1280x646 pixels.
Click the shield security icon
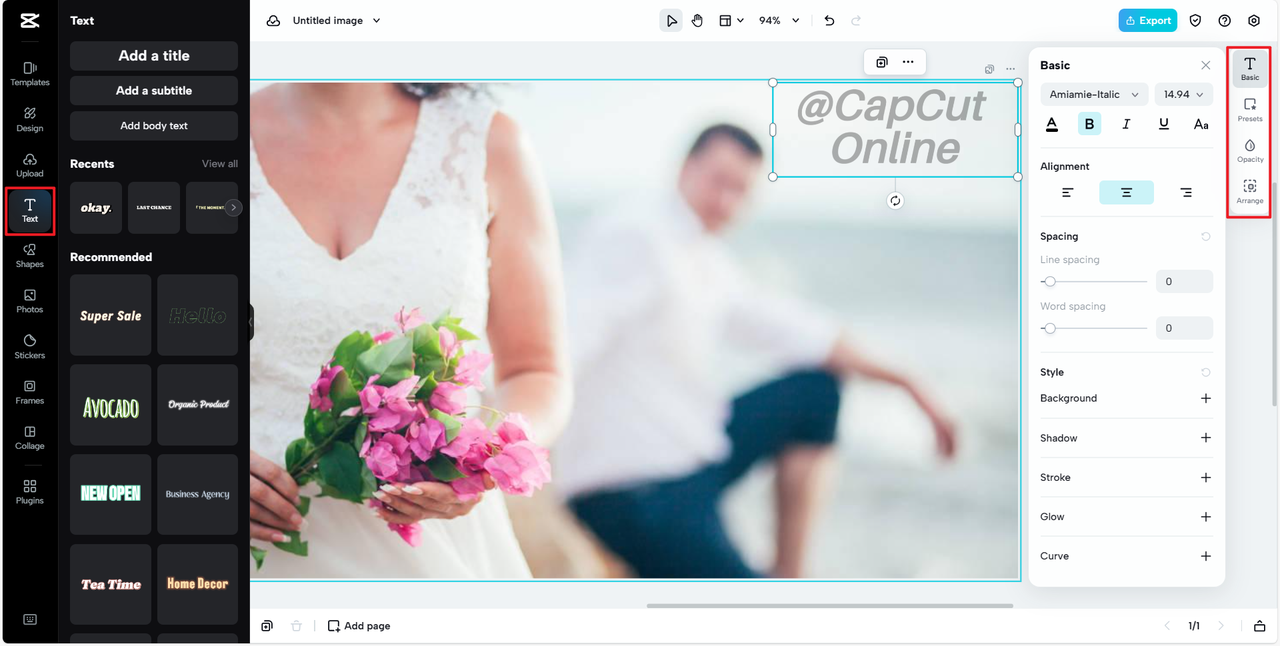(x=1195, y=20)
